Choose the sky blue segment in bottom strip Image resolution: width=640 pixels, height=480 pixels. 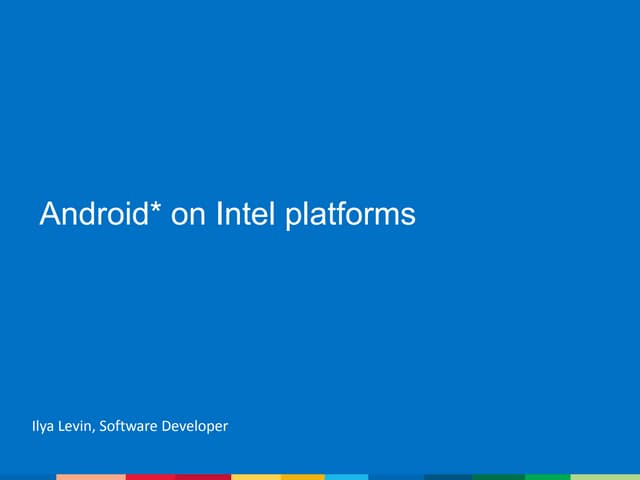[346, 477]
